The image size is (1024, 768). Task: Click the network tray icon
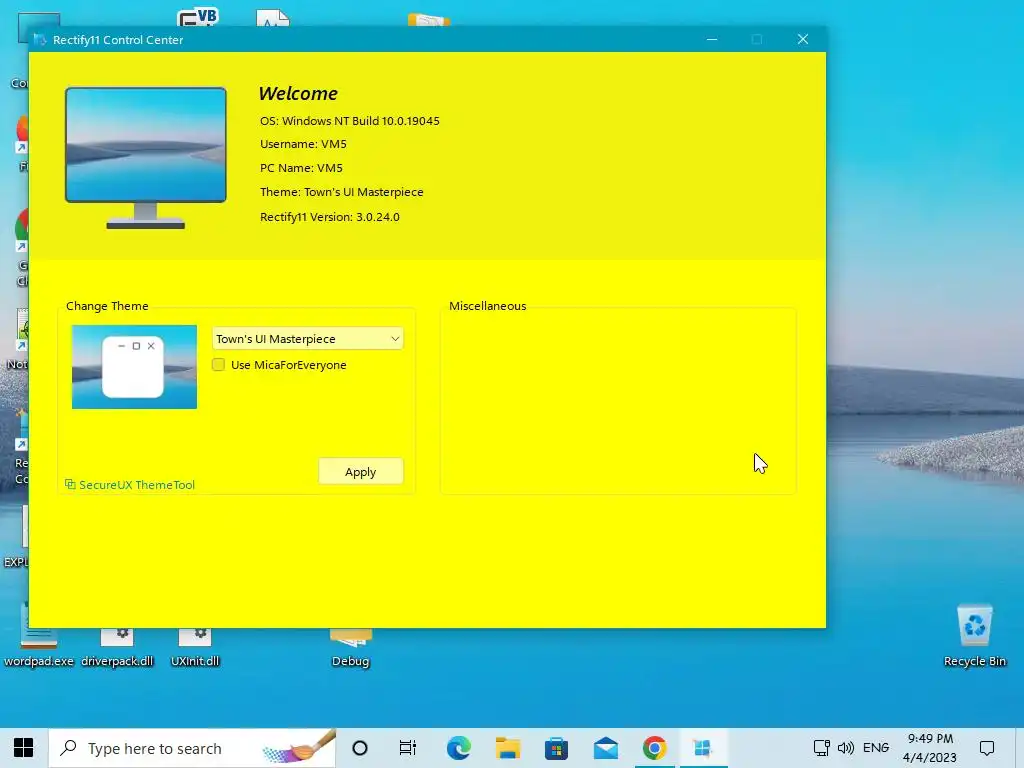[821, 748]
